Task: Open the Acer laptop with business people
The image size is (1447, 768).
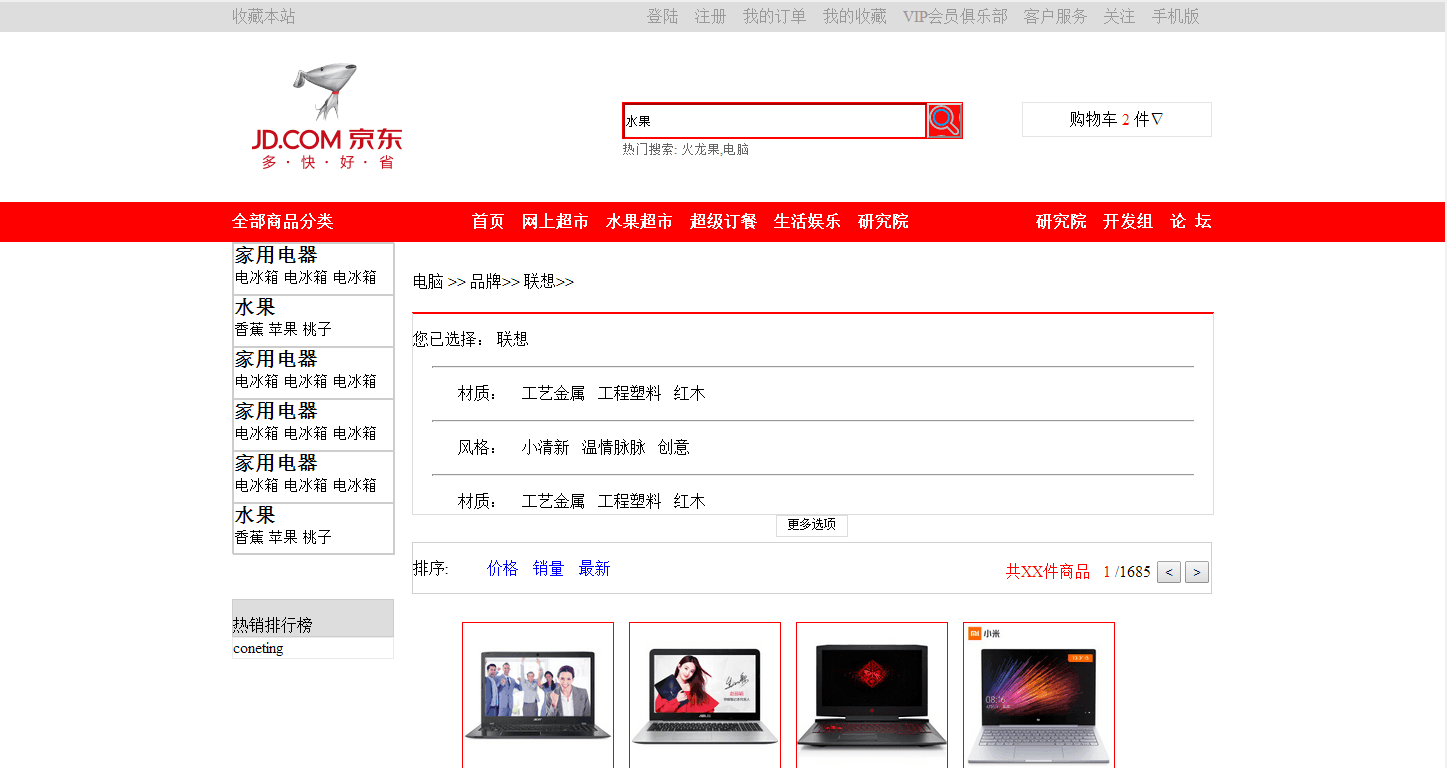Action: click(538, 694)
